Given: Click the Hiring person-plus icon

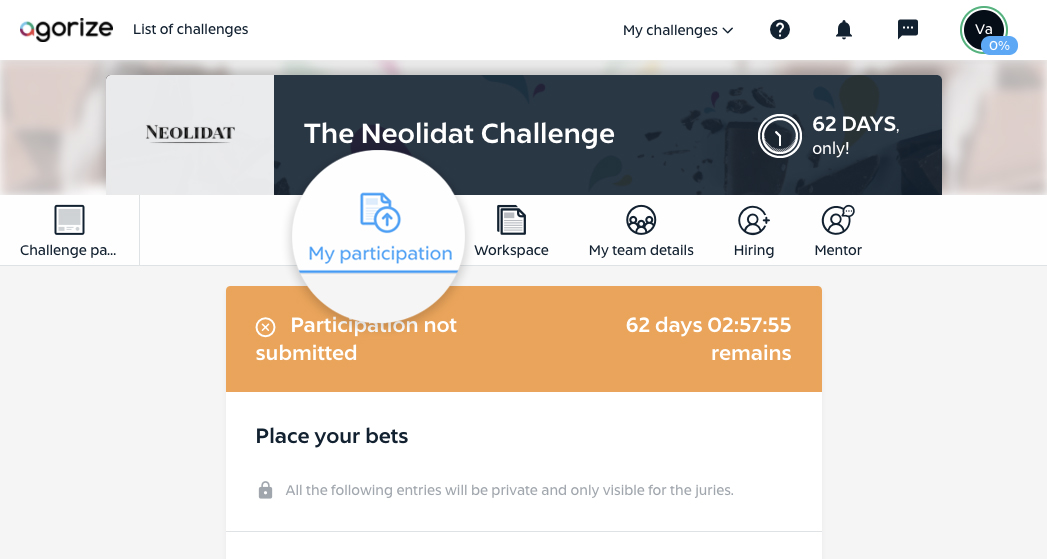Looking at the screenshot, I should [754, 220].
